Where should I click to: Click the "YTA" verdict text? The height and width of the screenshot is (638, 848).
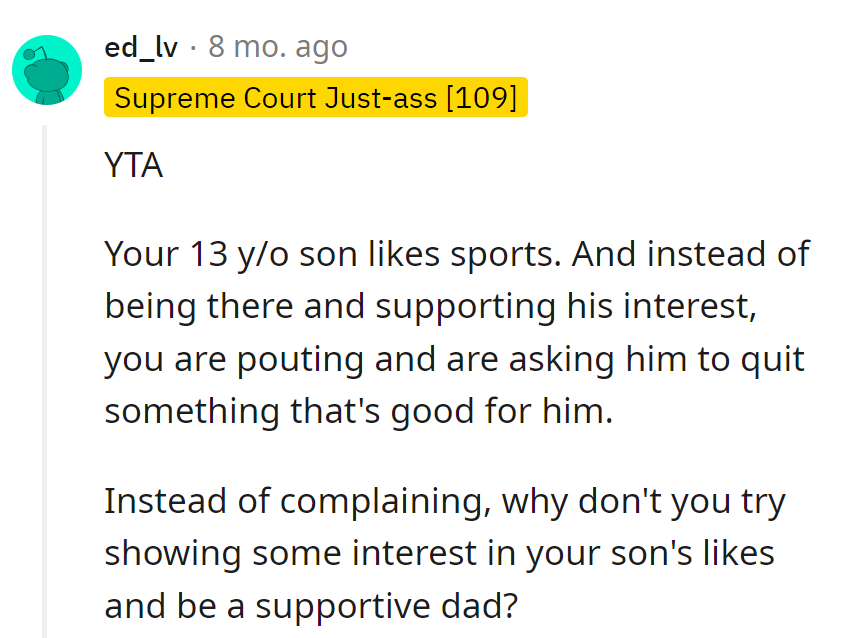[x=133, y=165]
